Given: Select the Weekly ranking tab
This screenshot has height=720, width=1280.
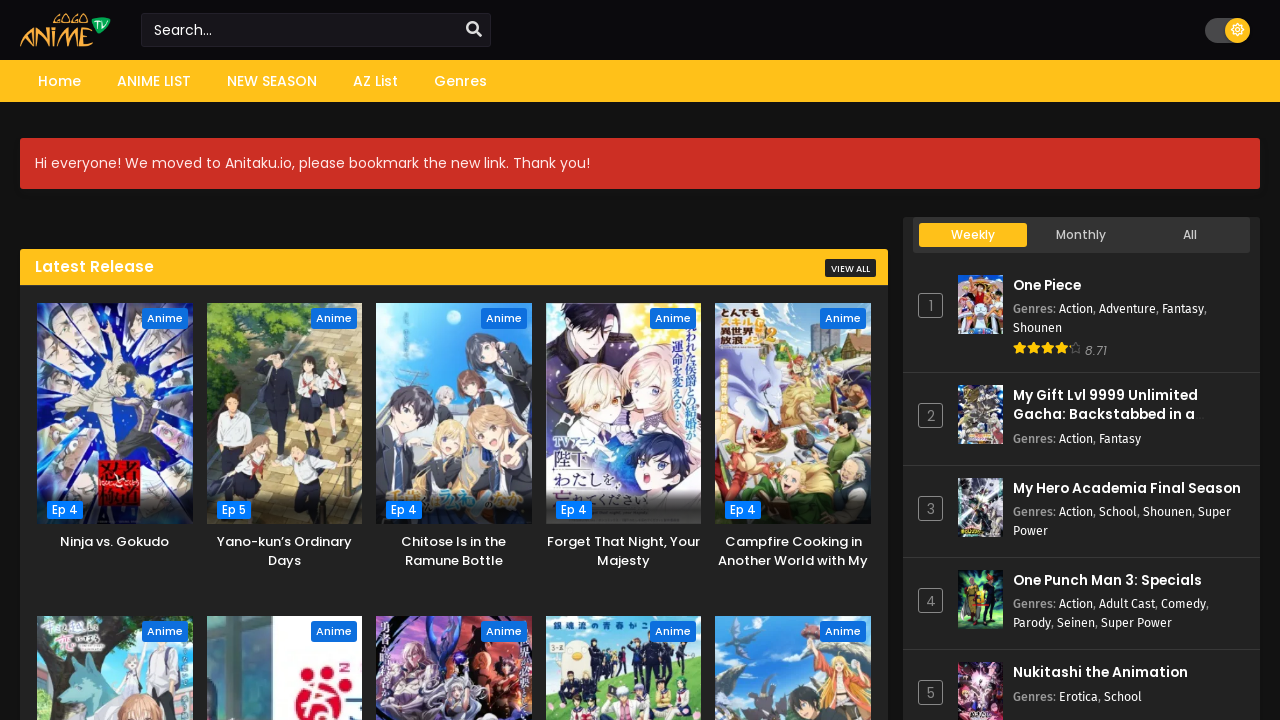Looking at the screenshot, I should pos(973,235).
